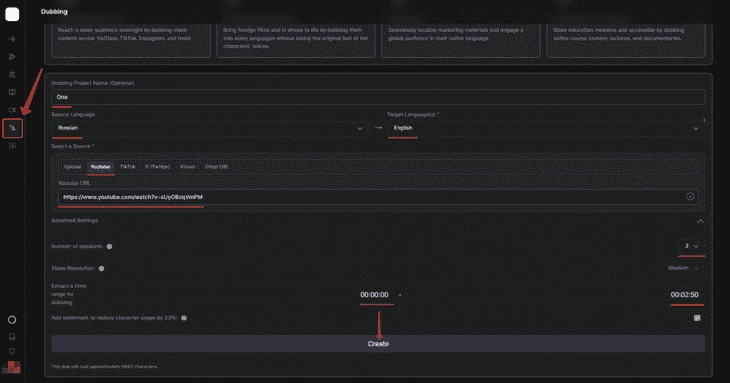730x383 pixels.
Task: Open the Speech Synthesis sidebar icon
Action: pyautogui.click(x=12, y=39)
